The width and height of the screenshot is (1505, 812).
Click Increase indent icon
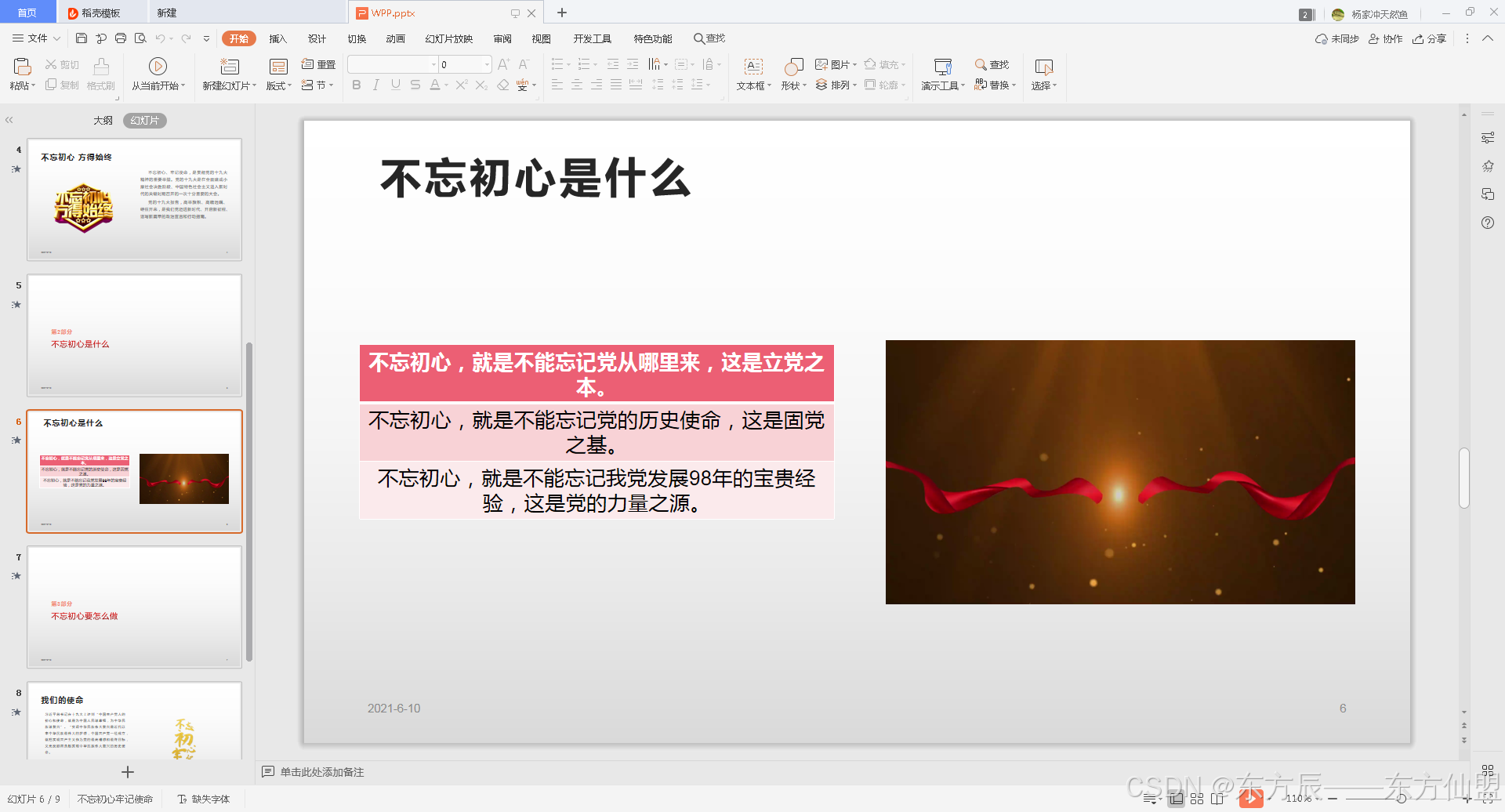point(633,64)
